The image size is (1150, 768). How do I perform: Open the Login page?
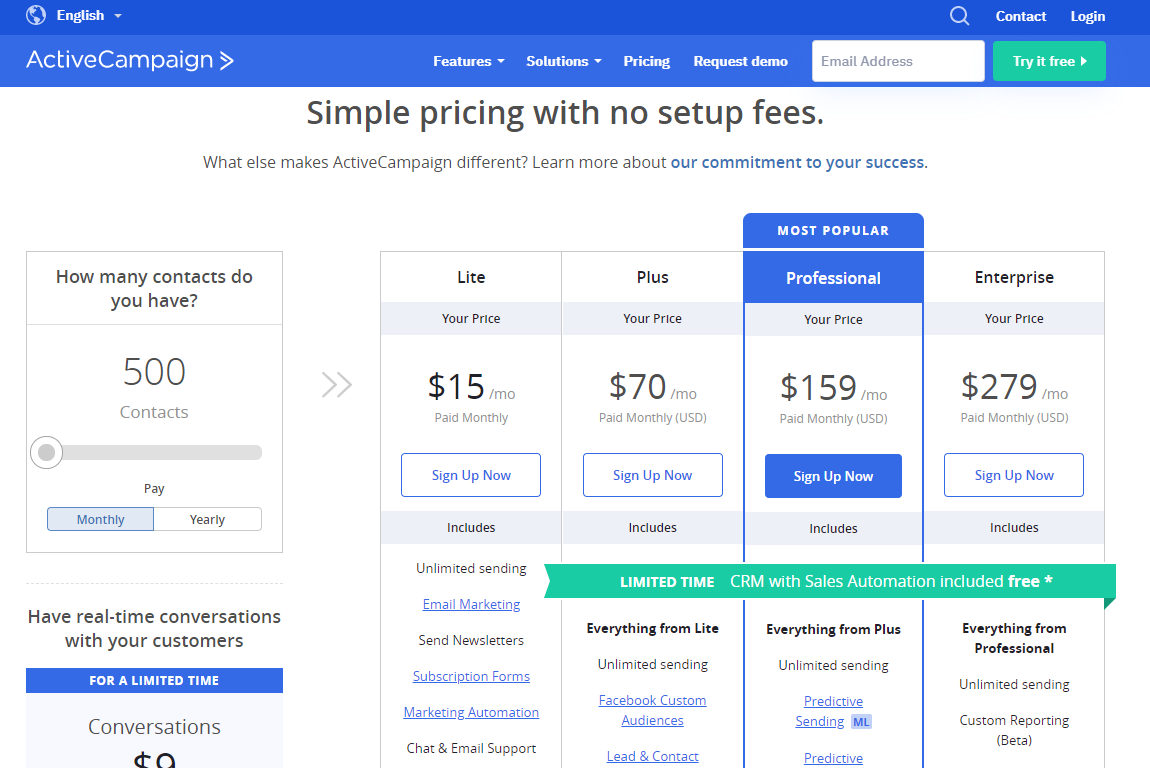pyautogui.click(x=1087, y=16)
